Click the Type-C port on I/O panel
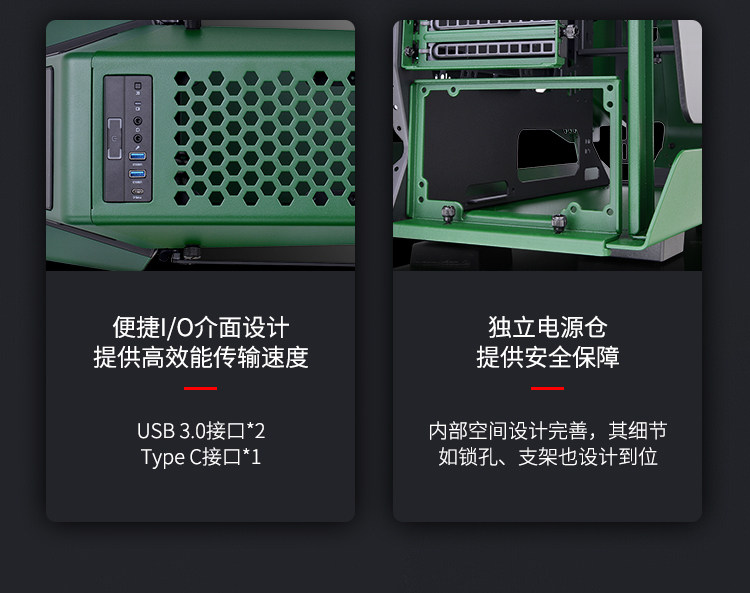Screen dimensions: 750x593 pyautogui.click(x=137, y=191)
